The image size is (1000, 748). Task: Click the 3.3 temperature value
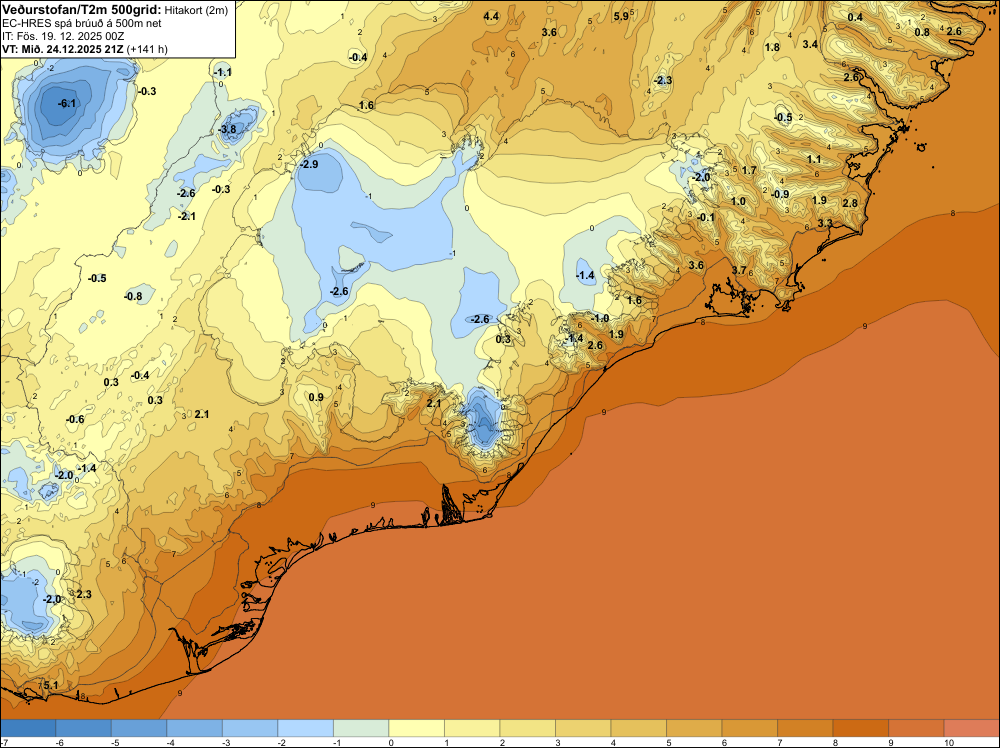point(825,223)
